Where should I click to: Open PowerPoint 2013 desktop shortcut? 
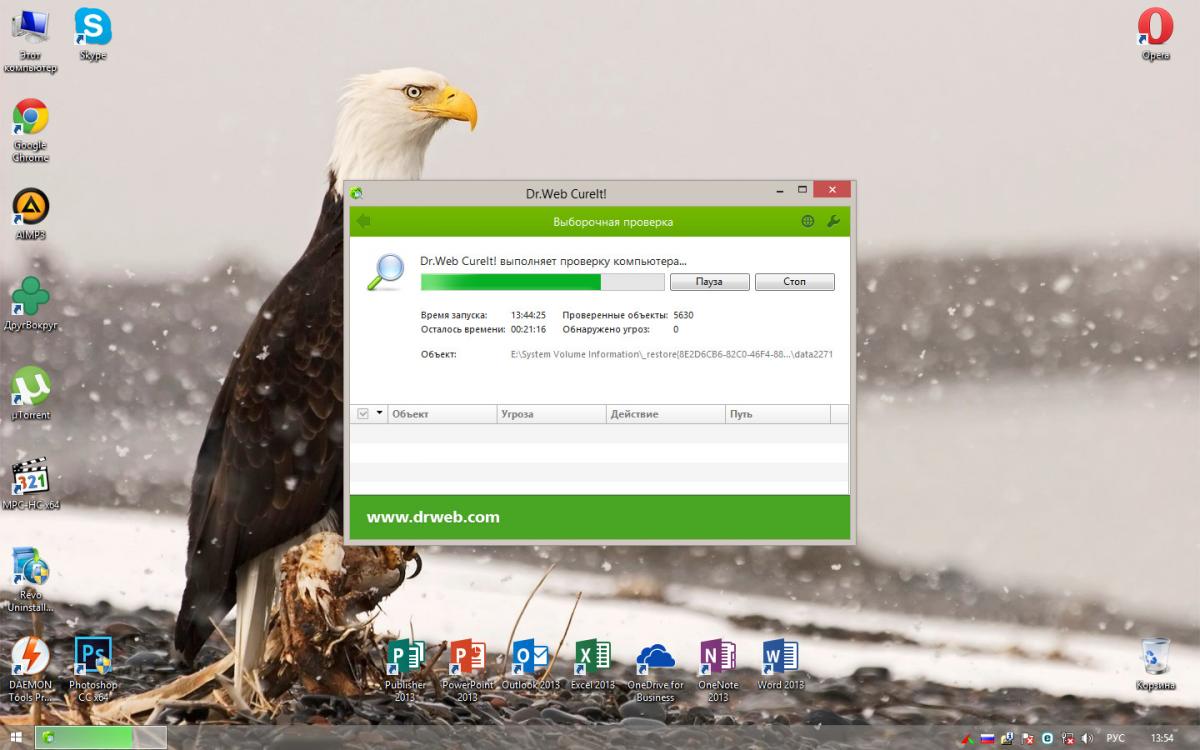click(467, 669)
